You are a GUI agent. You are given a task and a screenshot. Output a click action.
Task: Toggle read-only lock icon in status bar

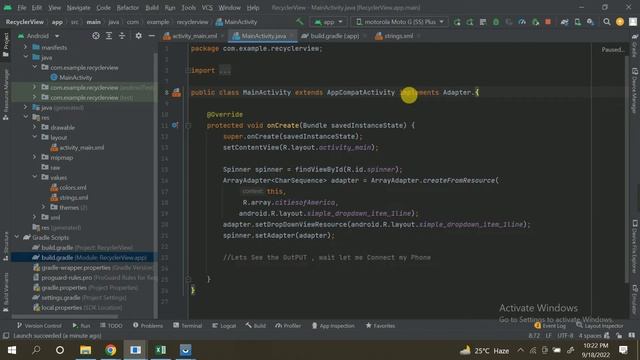click(619, 336)
